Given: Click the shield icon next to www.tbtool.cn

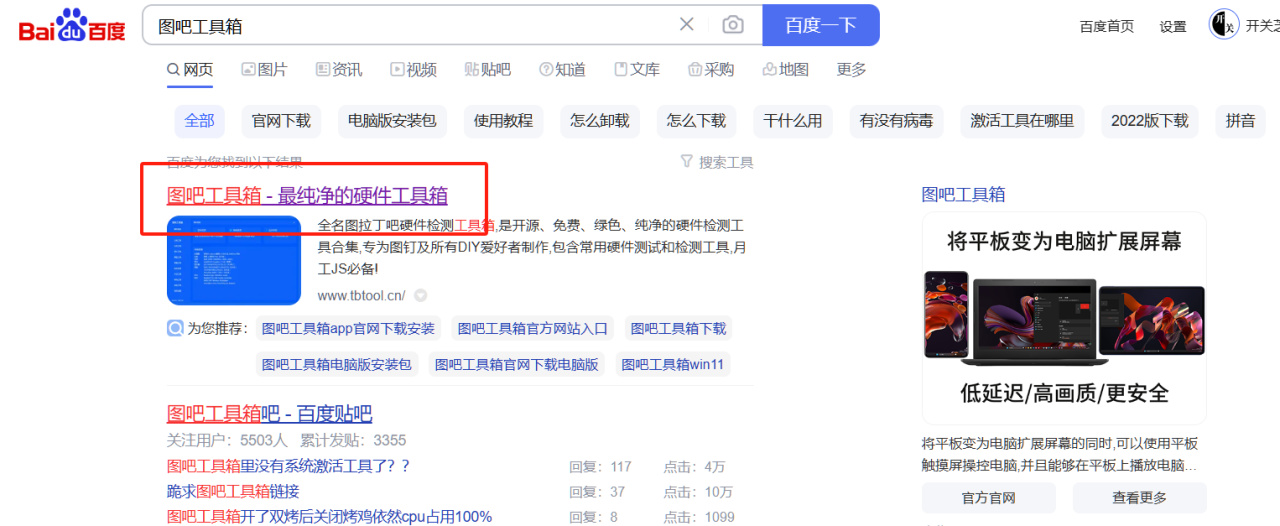Looking at the screenshot, I should (420, 295).
